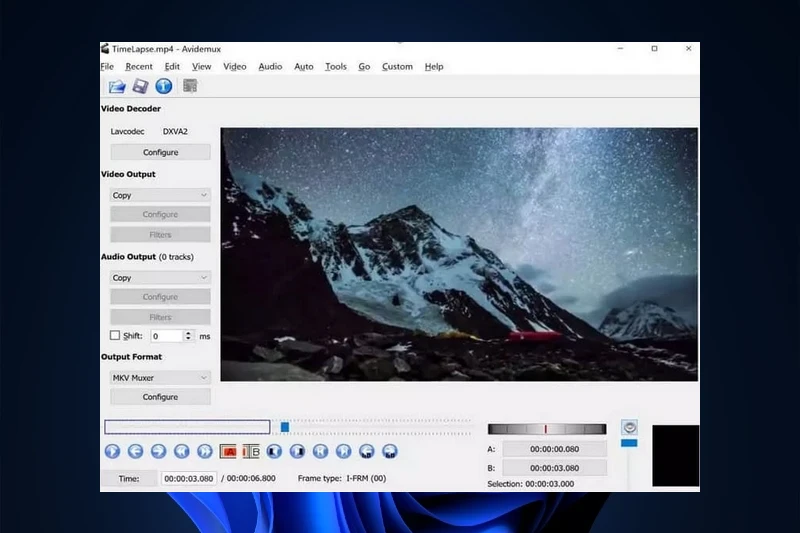The height and width of the screenshot is (533, 800).
Task: Step to previous frame with left-arrow icon
Action: click(x=135, y=451)
